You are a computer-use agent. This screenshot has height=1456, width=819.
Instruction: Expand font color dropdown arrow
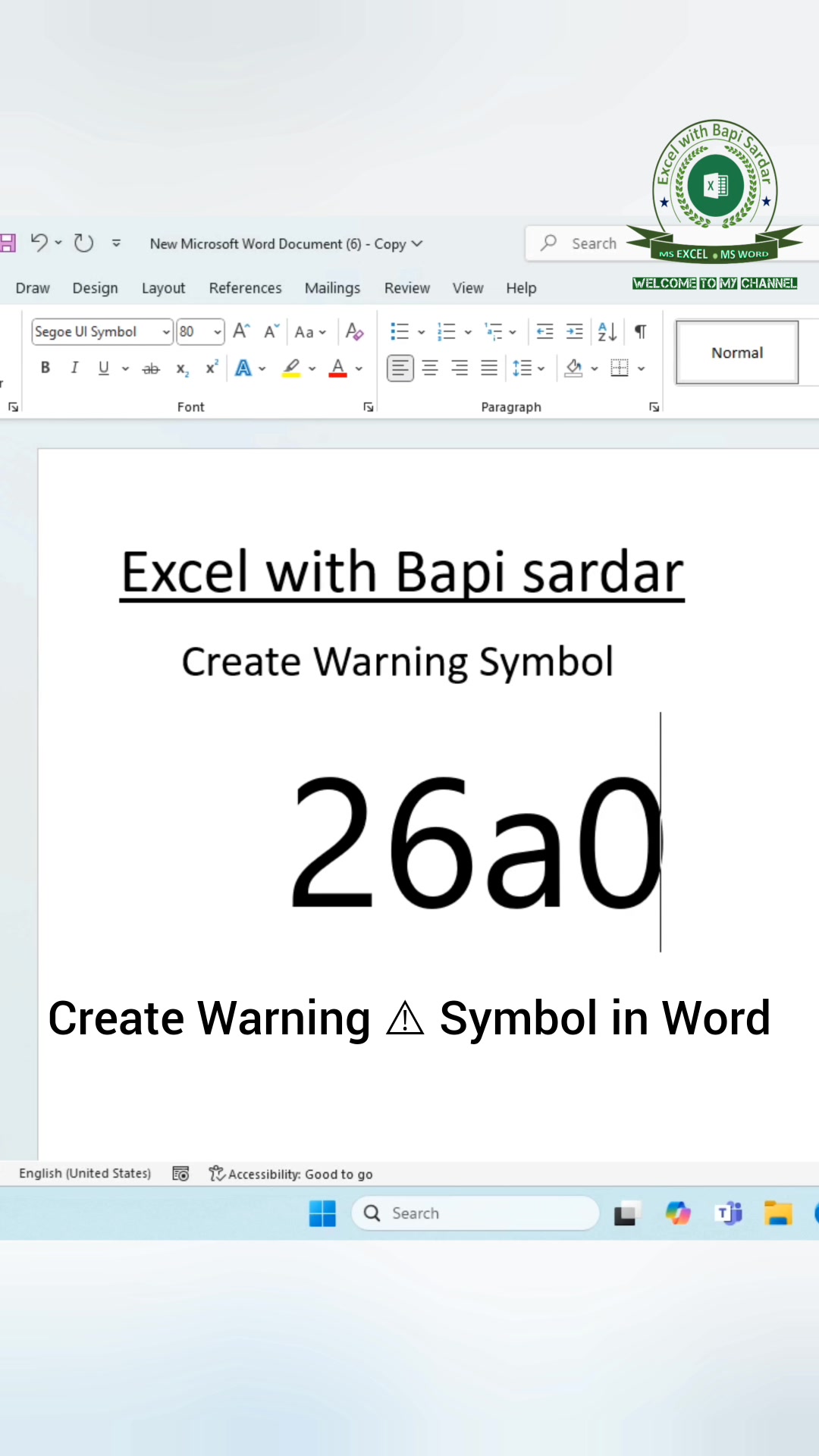pos(359,369)
